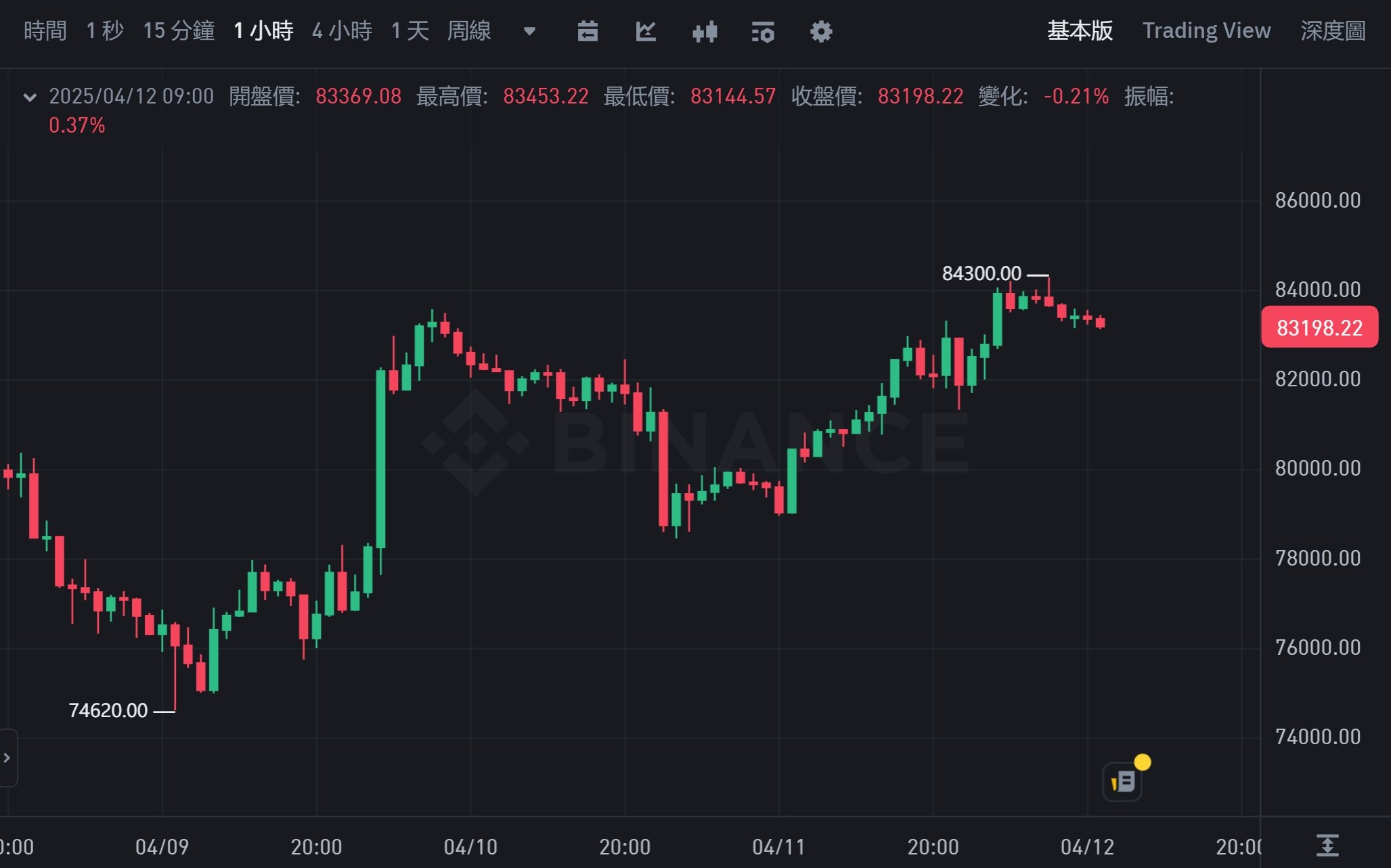This screenshot has height=868, width=1391.
Task: Select the 基本版 chart tab
Action: 1080,30
